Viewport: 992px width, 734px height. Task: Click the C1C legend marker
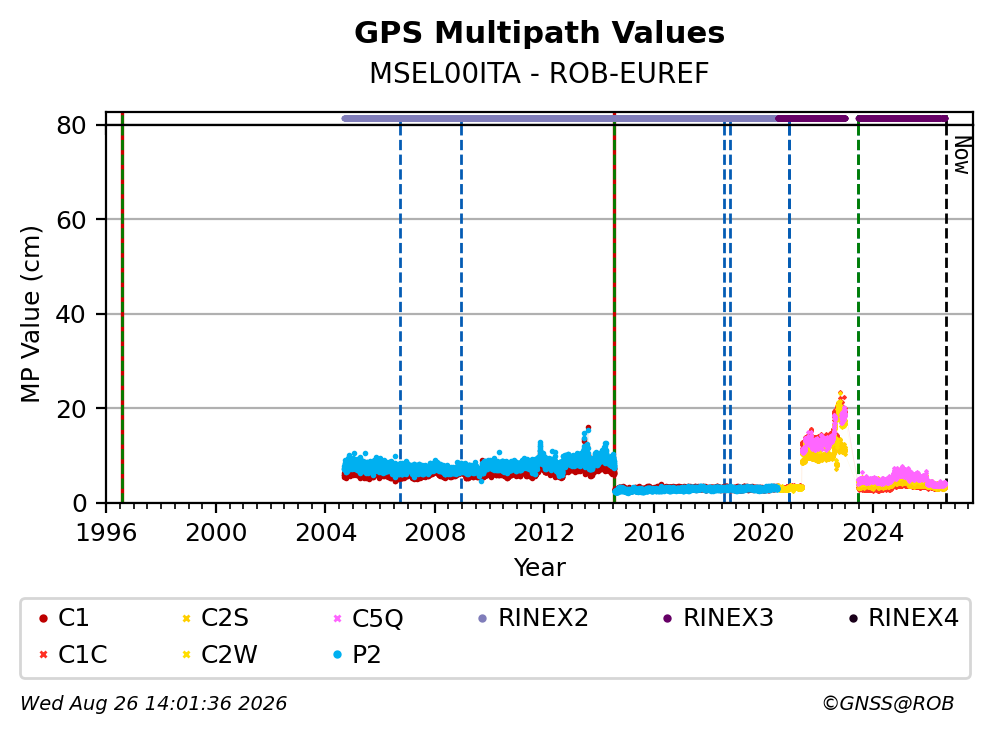click(43, 654)
